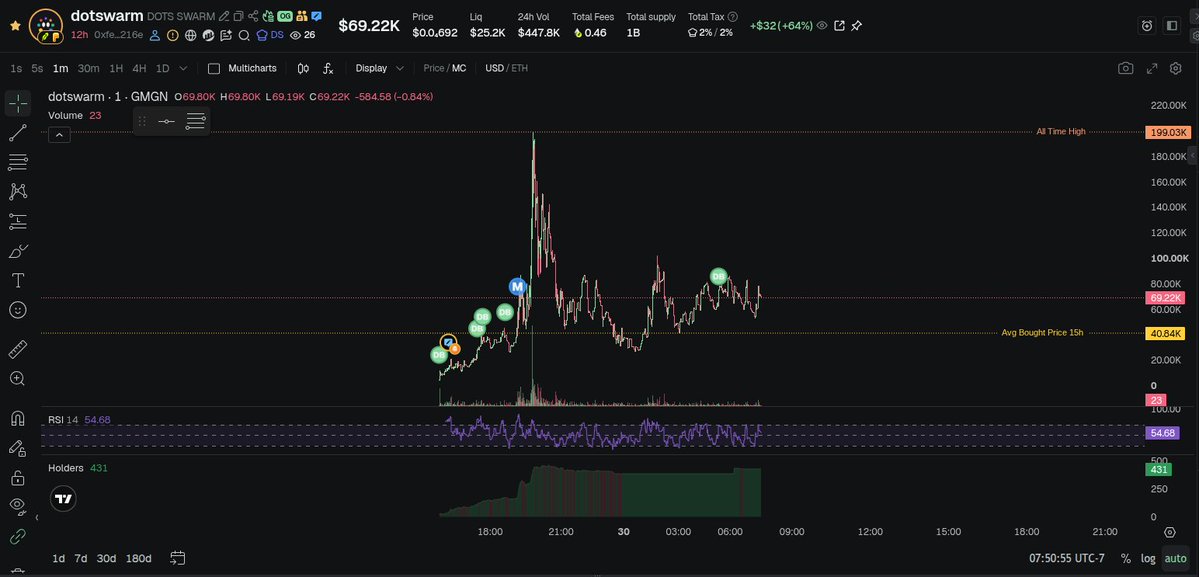
Task: Toggle log scale
Action: pos(1148,559)
